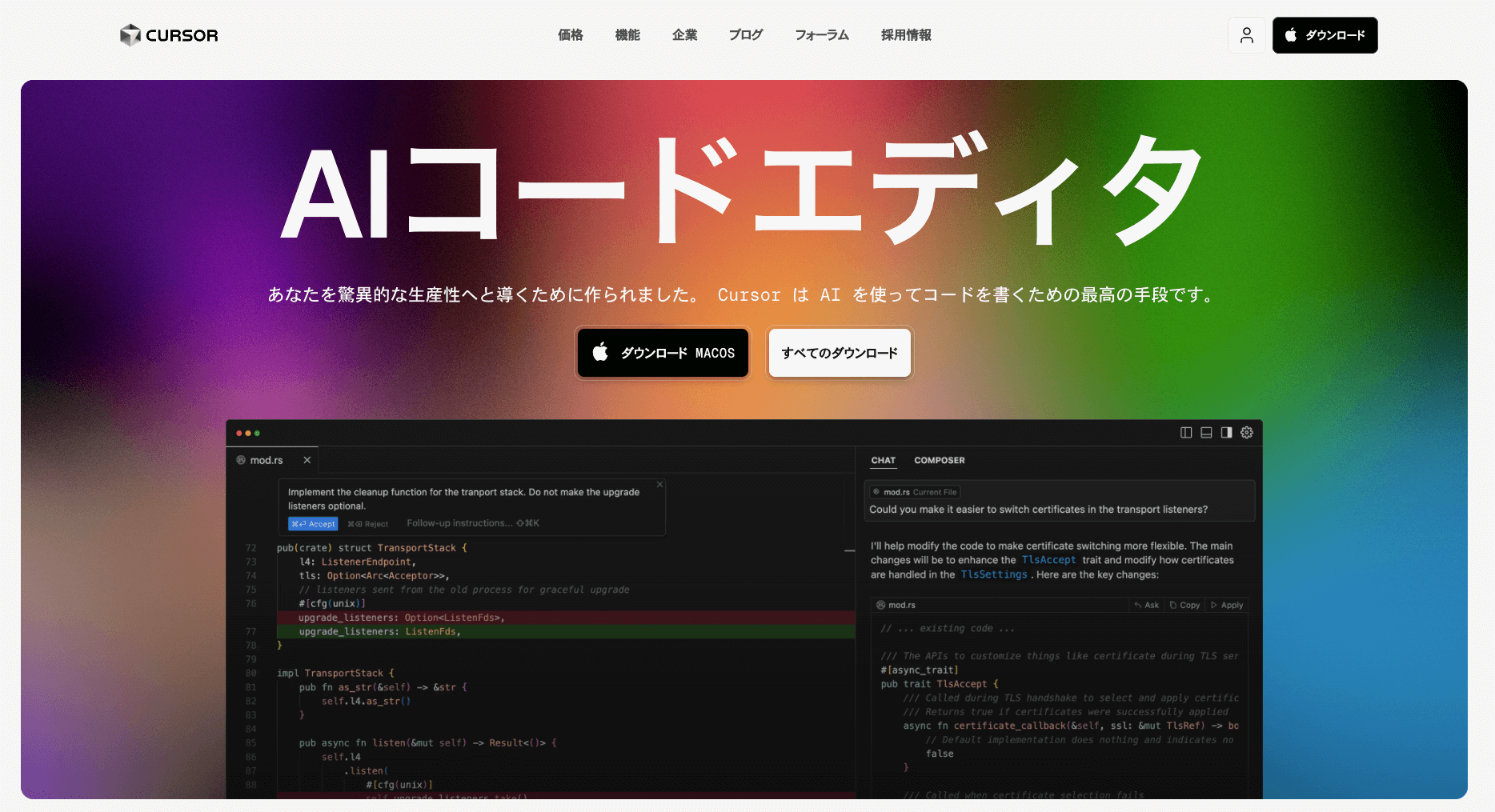Image resolution: width=1495 pixels, height=812 pixels.
Task: Apply the mod.rs code block
Action: coord(1227,606)
